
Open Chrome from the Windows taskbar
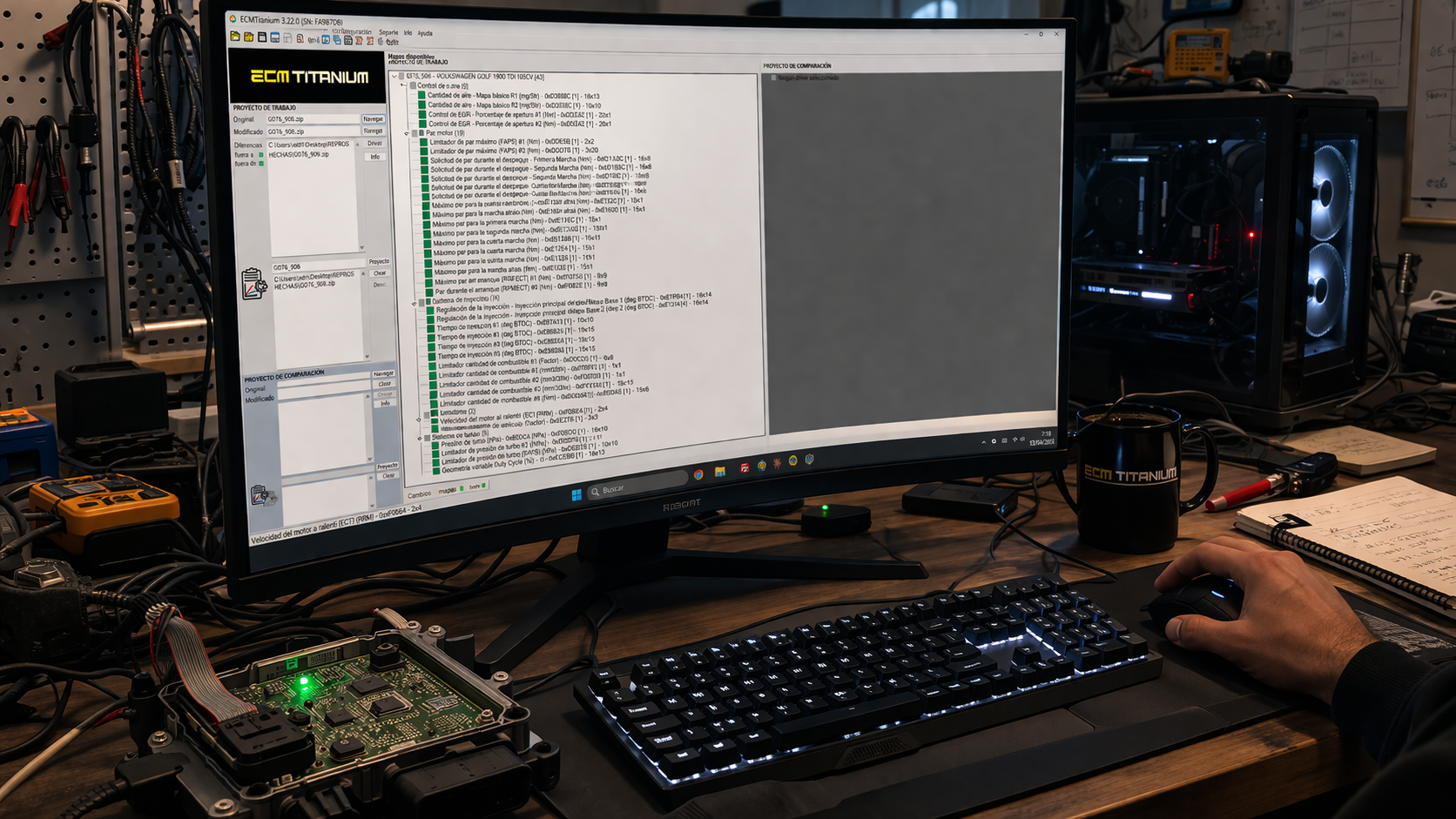tap(698, 474)
